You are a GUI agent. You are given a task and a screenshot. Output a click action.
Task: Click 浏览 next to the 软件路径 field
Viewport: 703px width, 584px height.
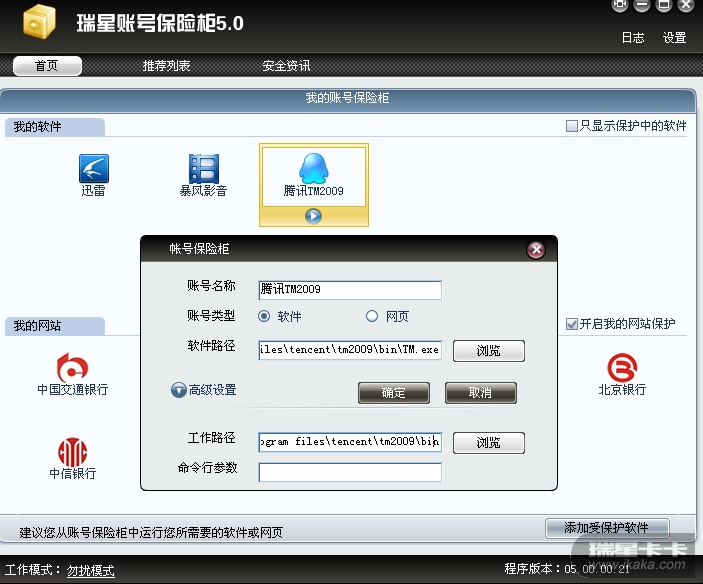489,350
